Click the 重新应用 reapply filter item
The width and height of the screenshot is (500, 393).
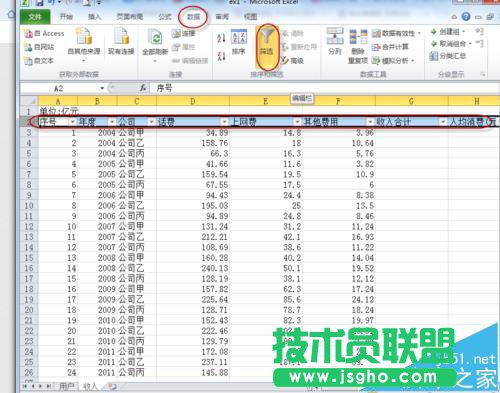299,47
